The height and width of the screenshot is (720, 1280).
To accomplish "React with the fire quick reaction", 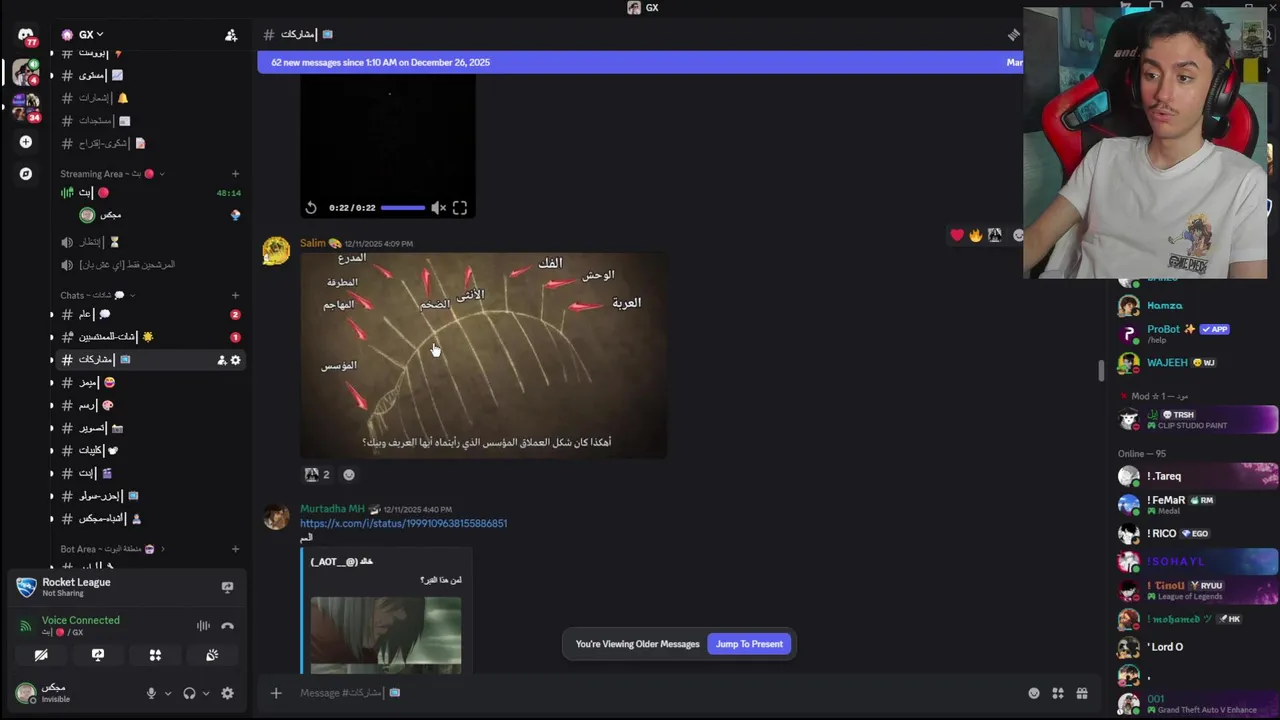I will point(975,235).
